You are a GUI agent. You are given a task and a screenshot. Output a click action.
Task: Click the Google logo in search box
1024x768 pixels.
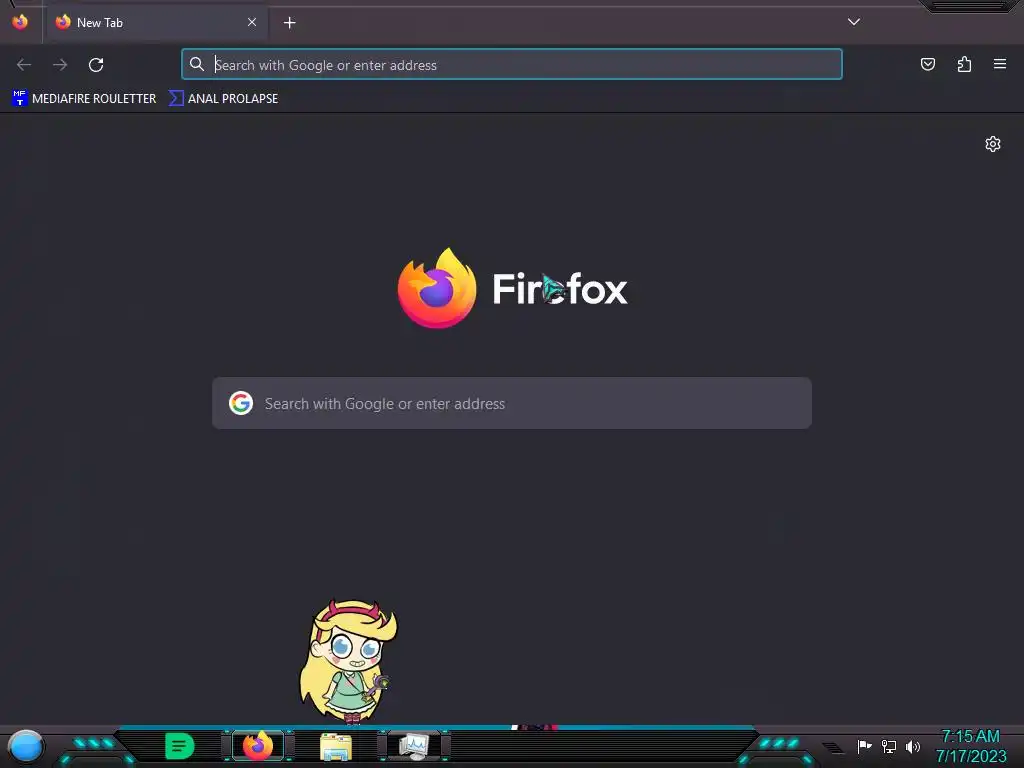[241, 403]
